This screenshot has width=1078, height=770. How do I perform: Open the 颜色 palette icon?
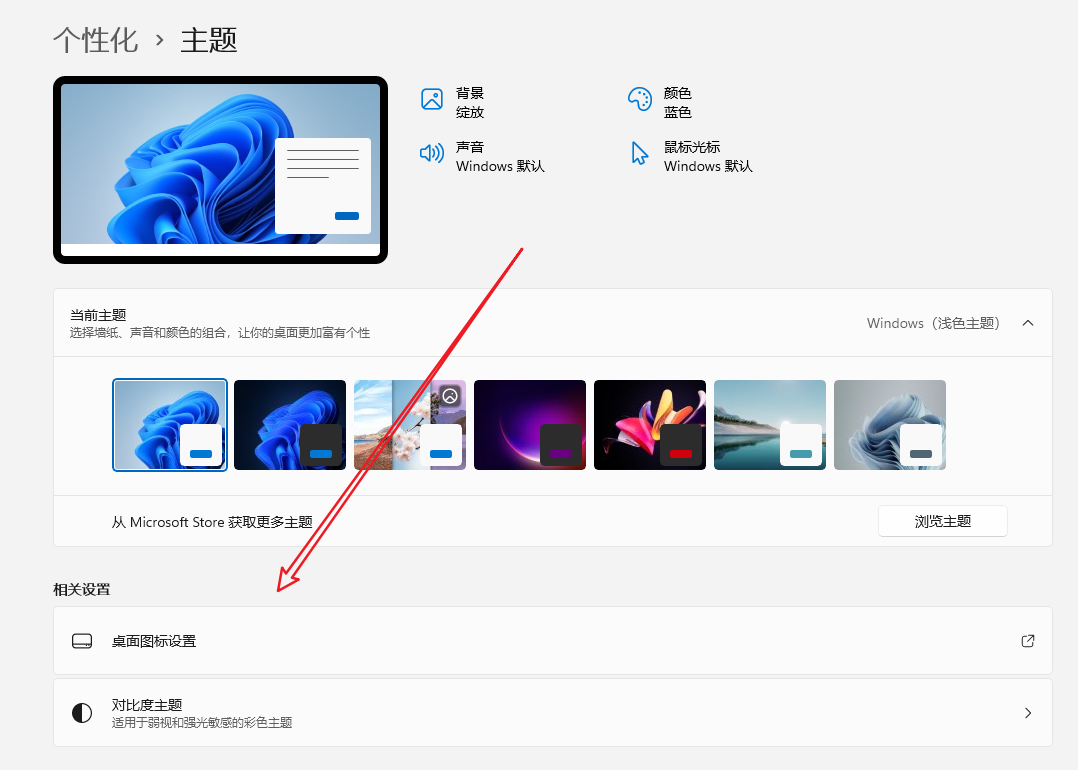639,99
